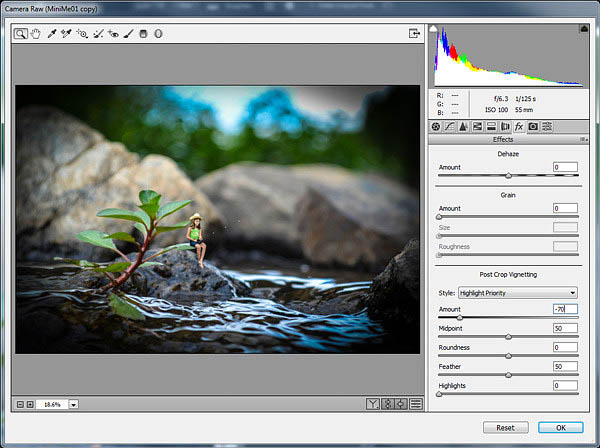Switch to the Lens Corrections tab
Screen dimensions: 600x448
pos(505,127)
